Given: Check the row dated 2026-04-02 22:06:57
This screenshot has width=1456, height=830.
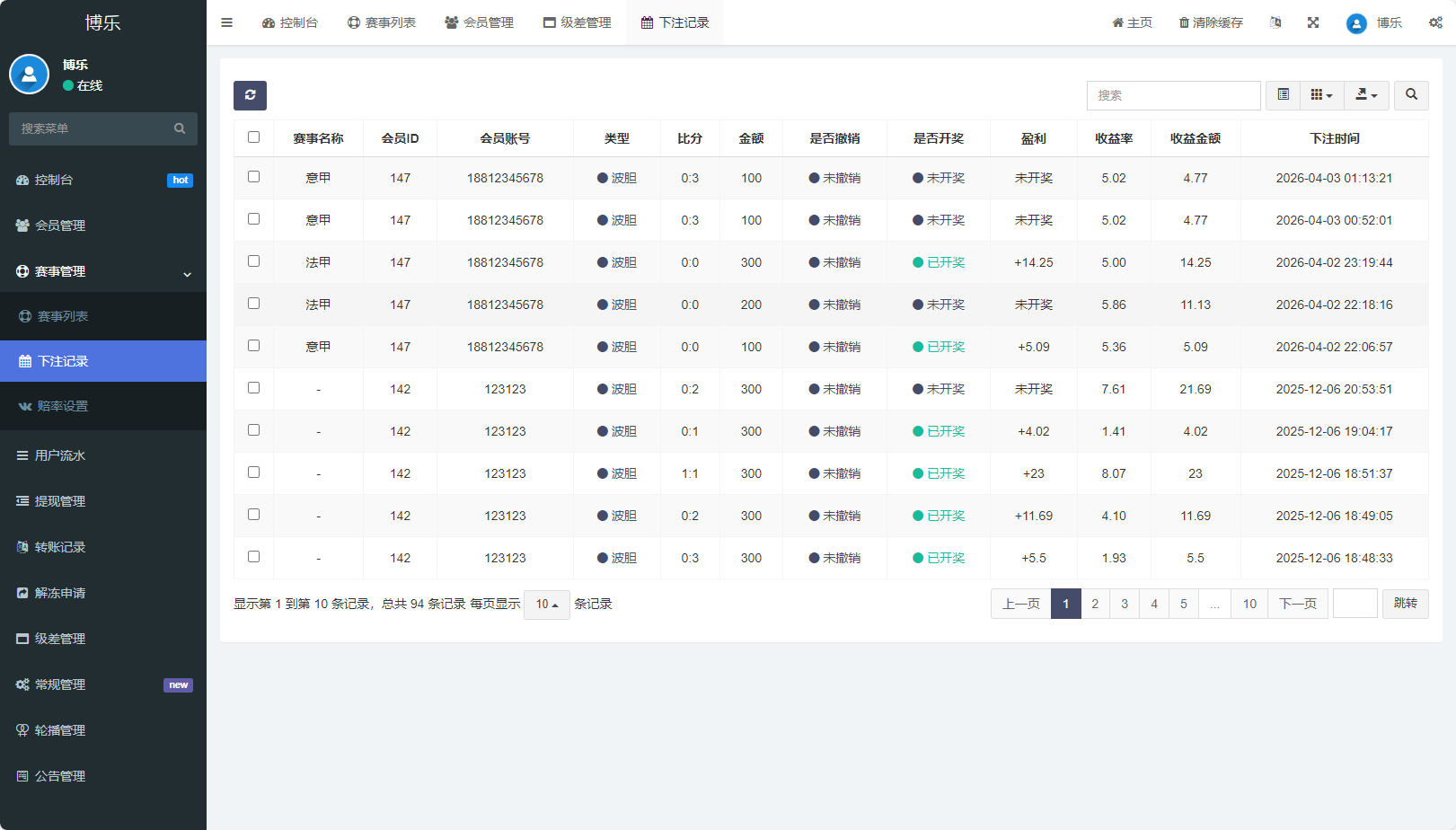Looking at the screenshot, I should coord(253,346).
